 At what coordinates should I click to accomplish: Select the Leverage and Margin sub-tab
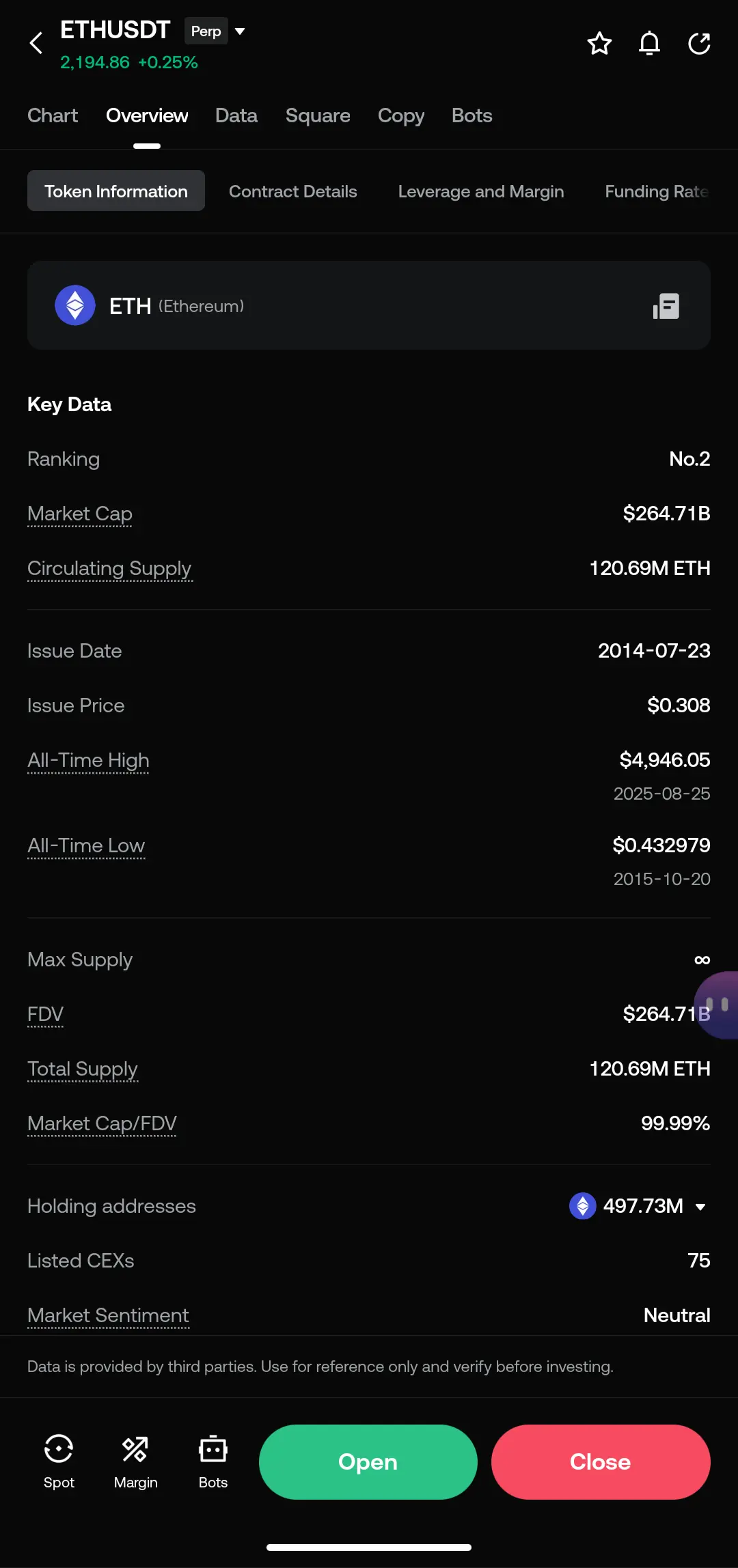481,191
